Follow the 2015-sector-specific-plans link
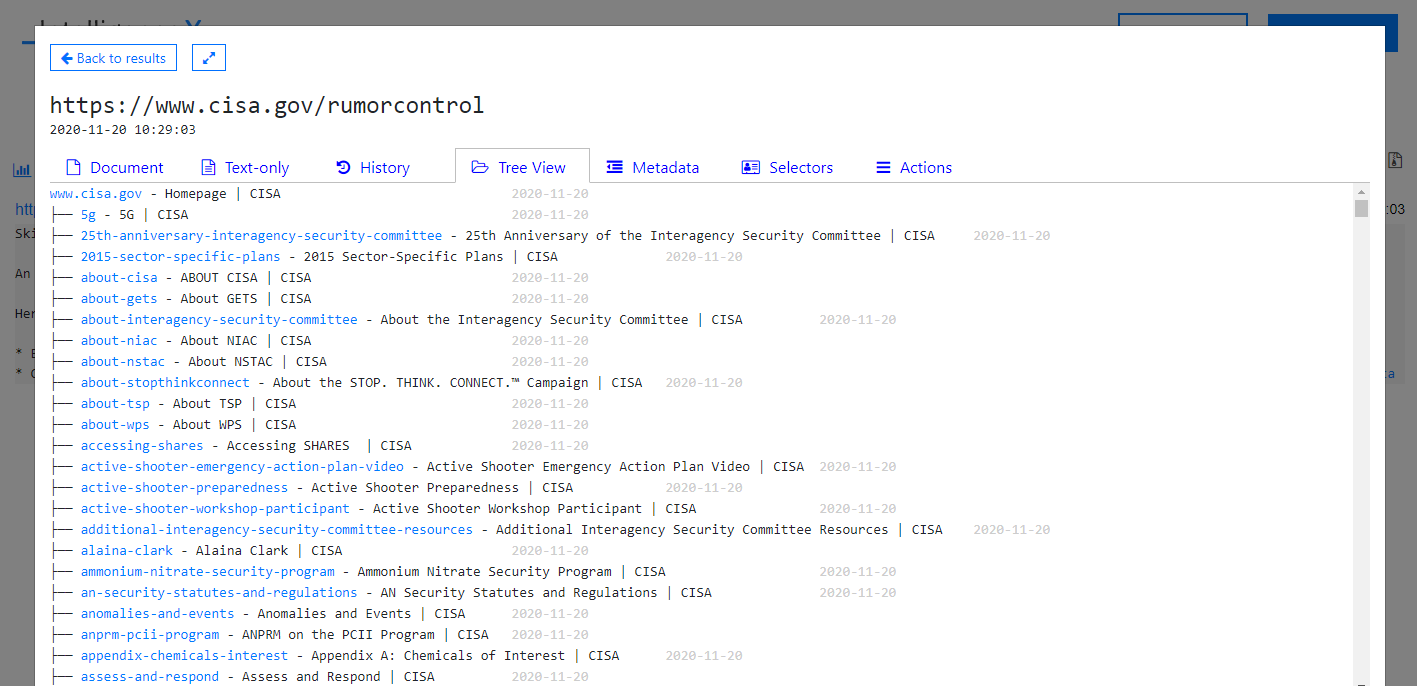This screenshot has height=686, width=1417. pos(181,257)
